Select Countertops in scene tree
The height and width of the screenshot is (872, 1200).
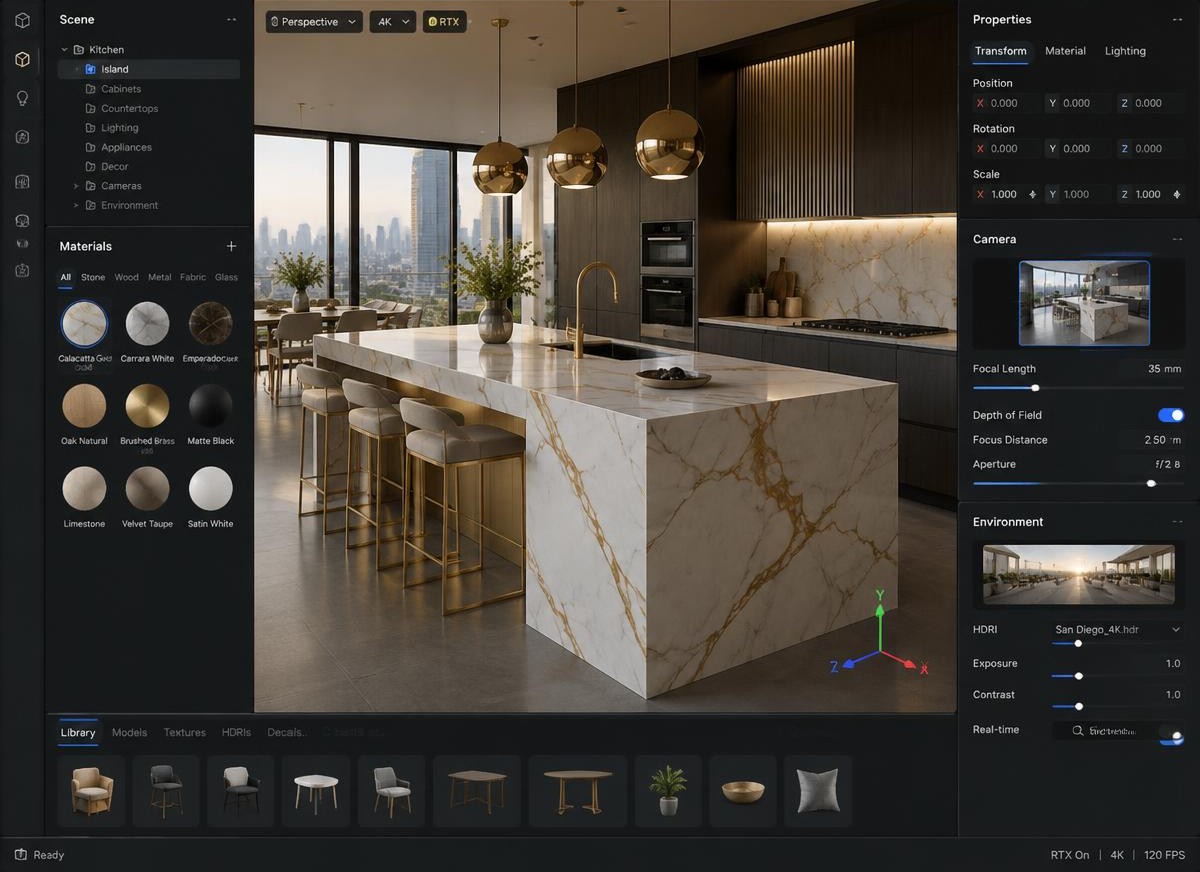coord(129,108)
